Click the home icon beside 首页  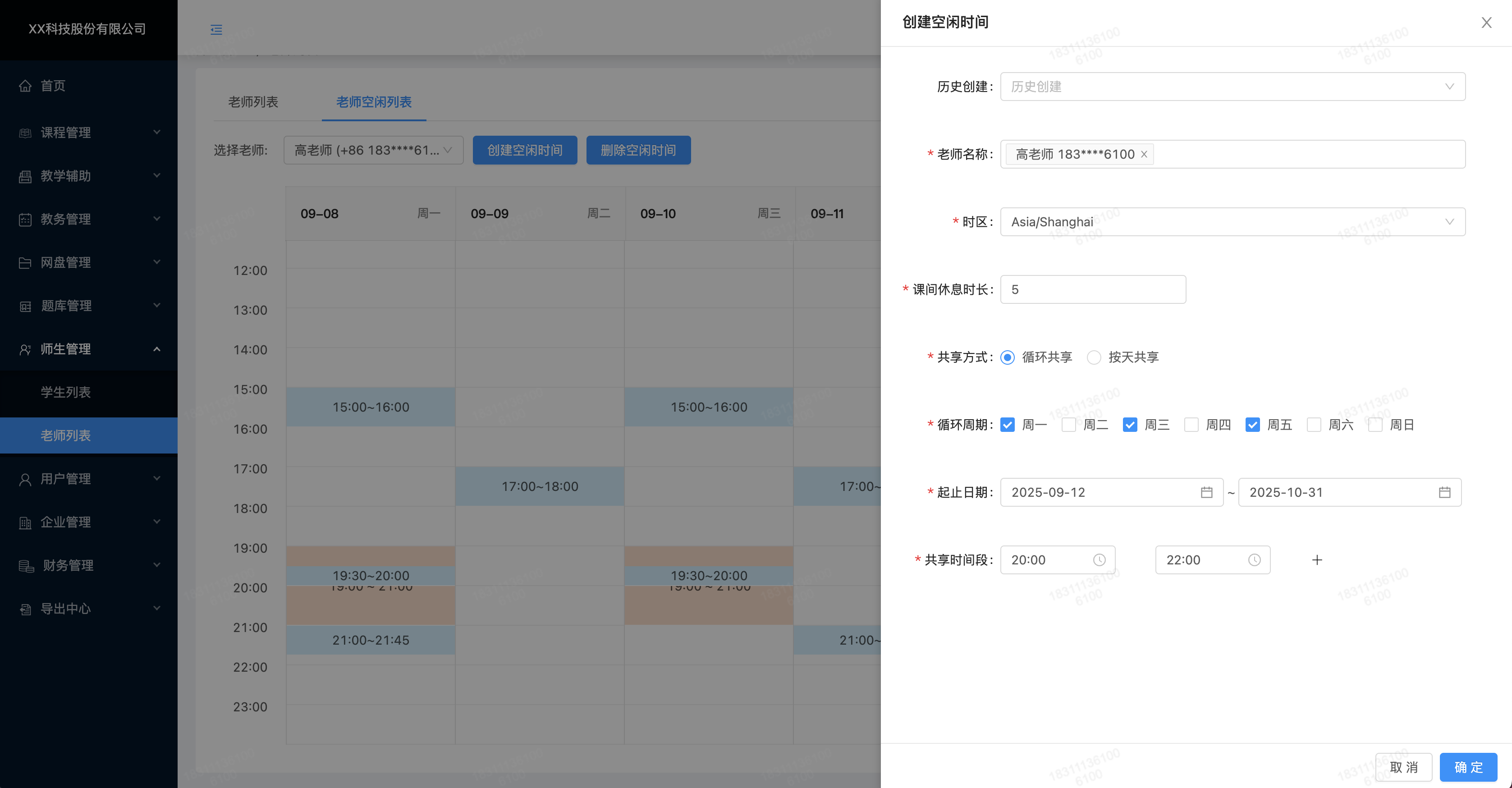pyautogui.click(x=25, y=86)
